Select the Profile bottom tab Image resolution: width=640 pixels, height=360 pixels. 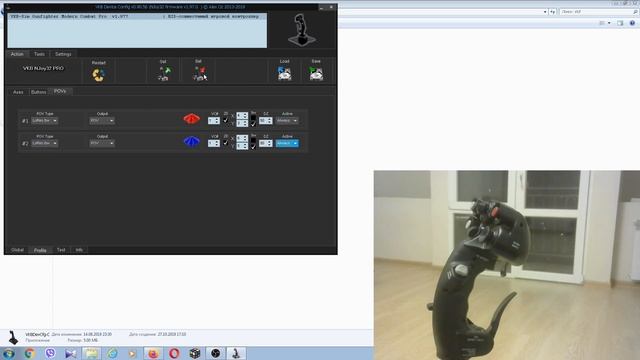(40, 250)
